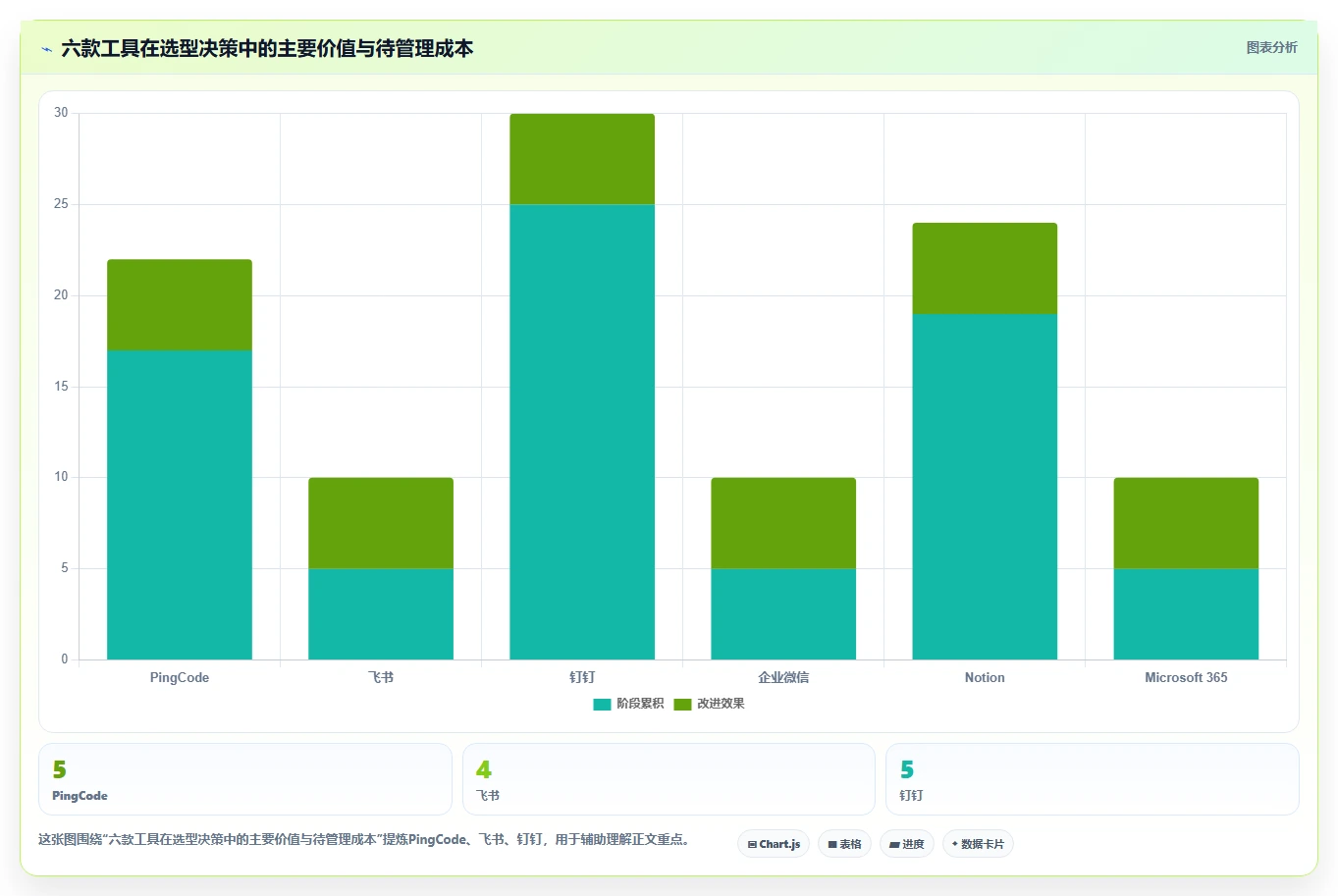
Task: Click the 飞书 green bar segment
Action: click(x=381, y=523)
